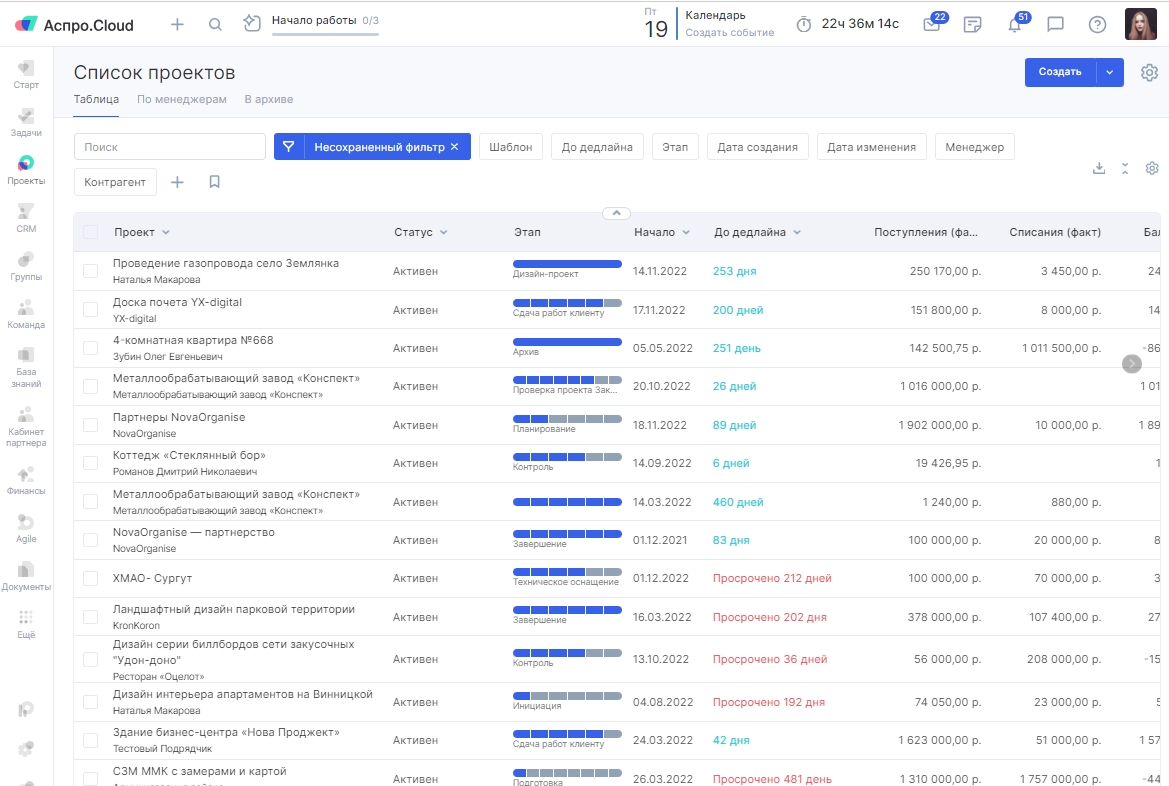Open the timer stopwatch icon
The width and height of the screenshot is (1169, 786).
[x=804, y=25]
